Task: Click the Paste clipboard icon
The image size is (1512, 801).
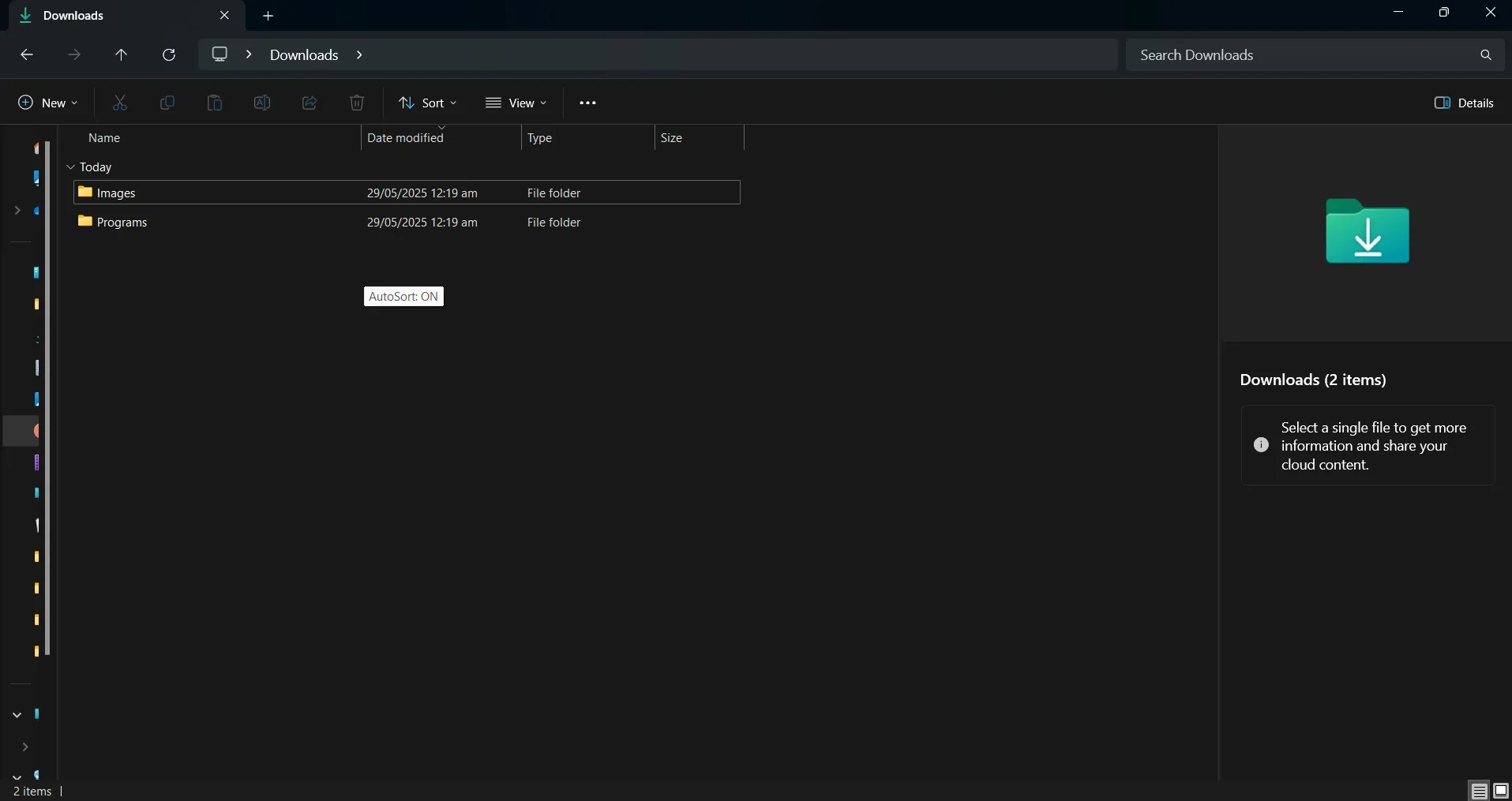Action: click(215, 103)
